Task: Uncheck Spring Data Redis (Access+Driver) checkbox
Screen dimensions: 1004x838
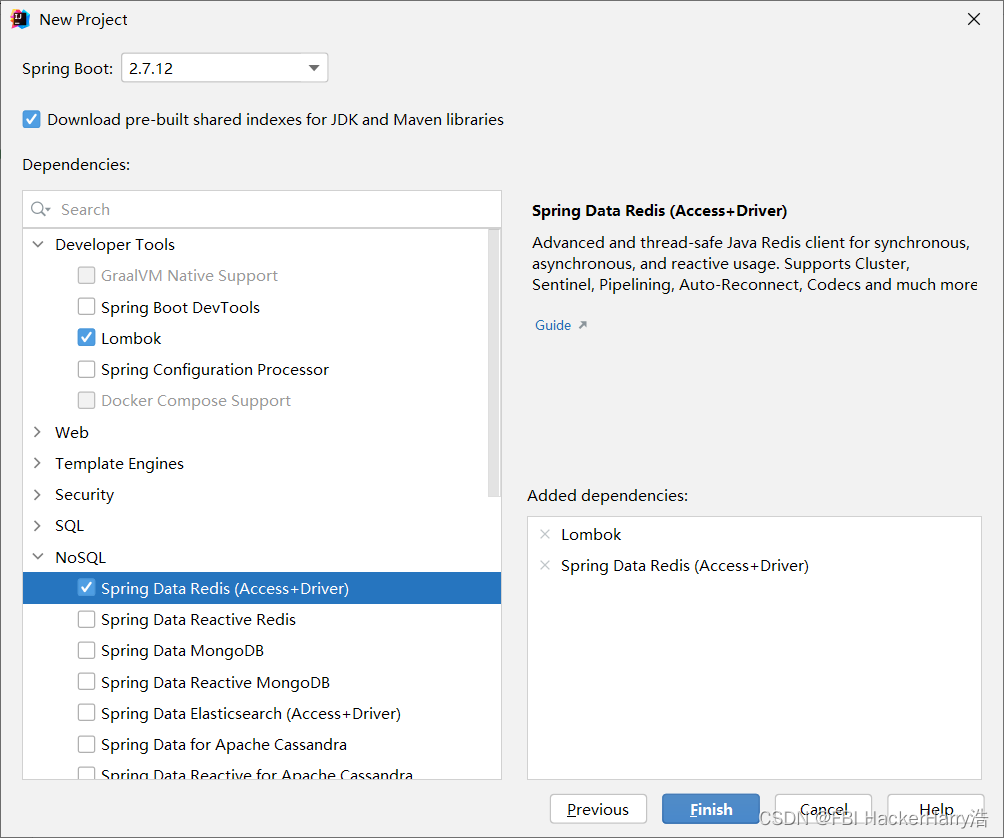Action: [x=86, y=588]
